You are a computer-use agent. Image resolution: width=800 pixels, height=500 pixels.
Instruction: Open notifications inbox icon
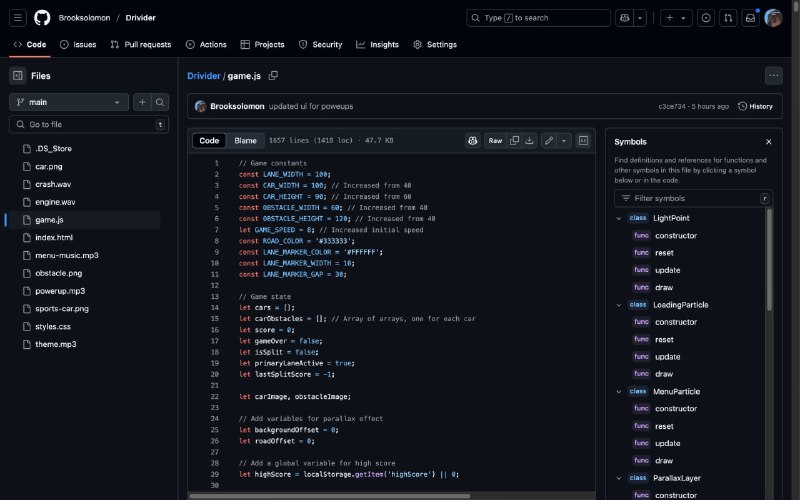pyautogui.click(x=751, y=18)
